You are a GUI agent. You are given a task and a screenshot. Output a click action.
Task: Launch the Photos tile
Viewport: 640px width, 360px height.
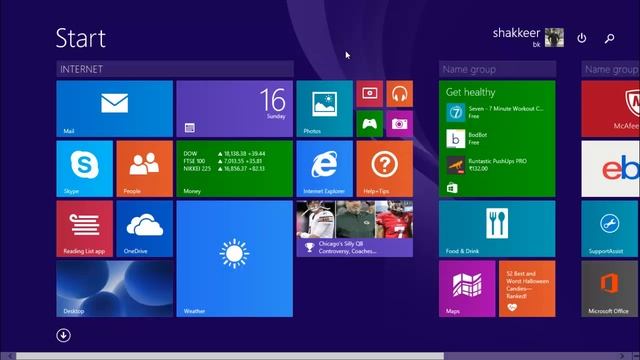point(324,109)
